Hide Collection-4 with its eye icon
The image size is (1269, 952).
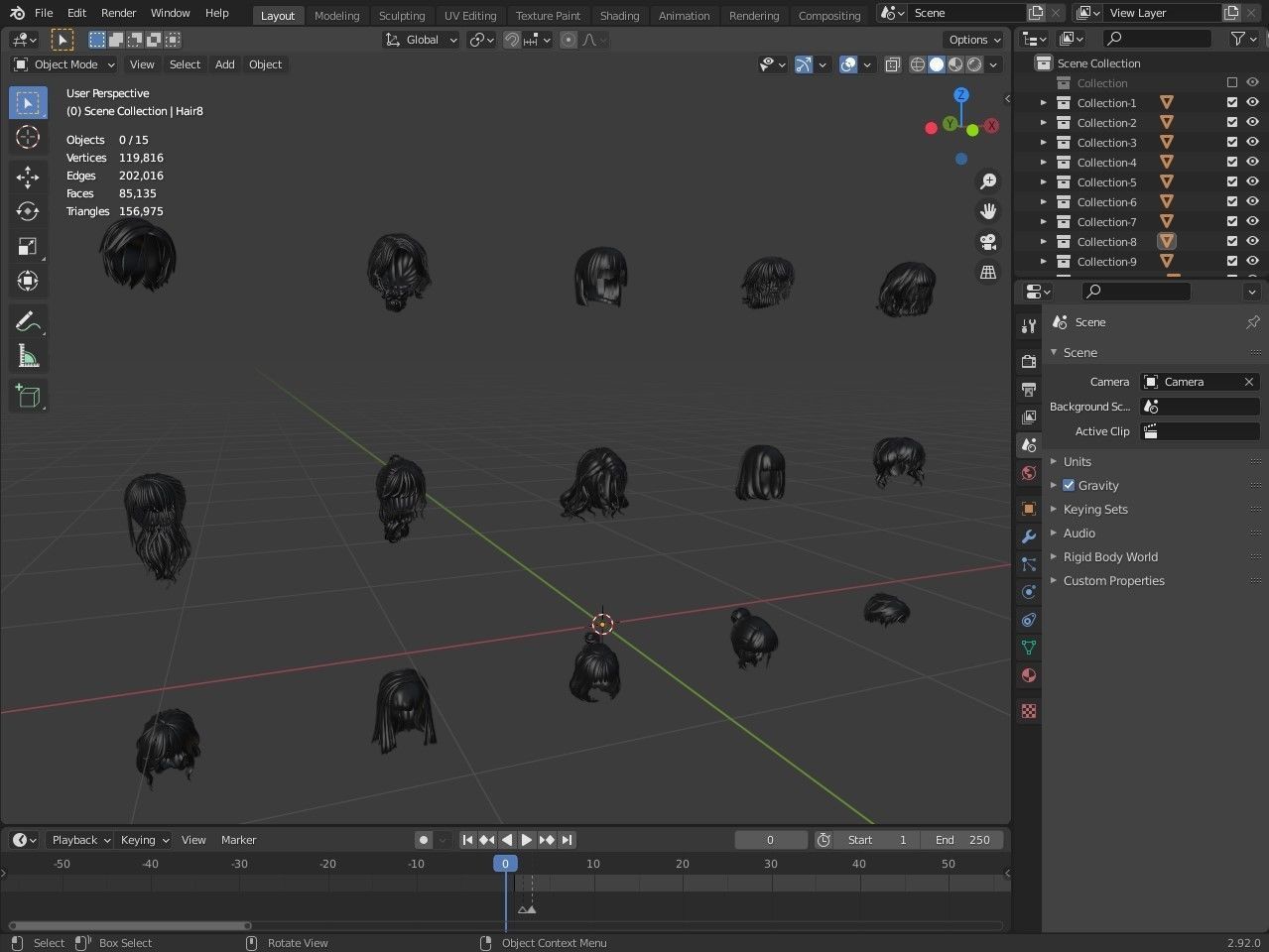point(1252,163)
